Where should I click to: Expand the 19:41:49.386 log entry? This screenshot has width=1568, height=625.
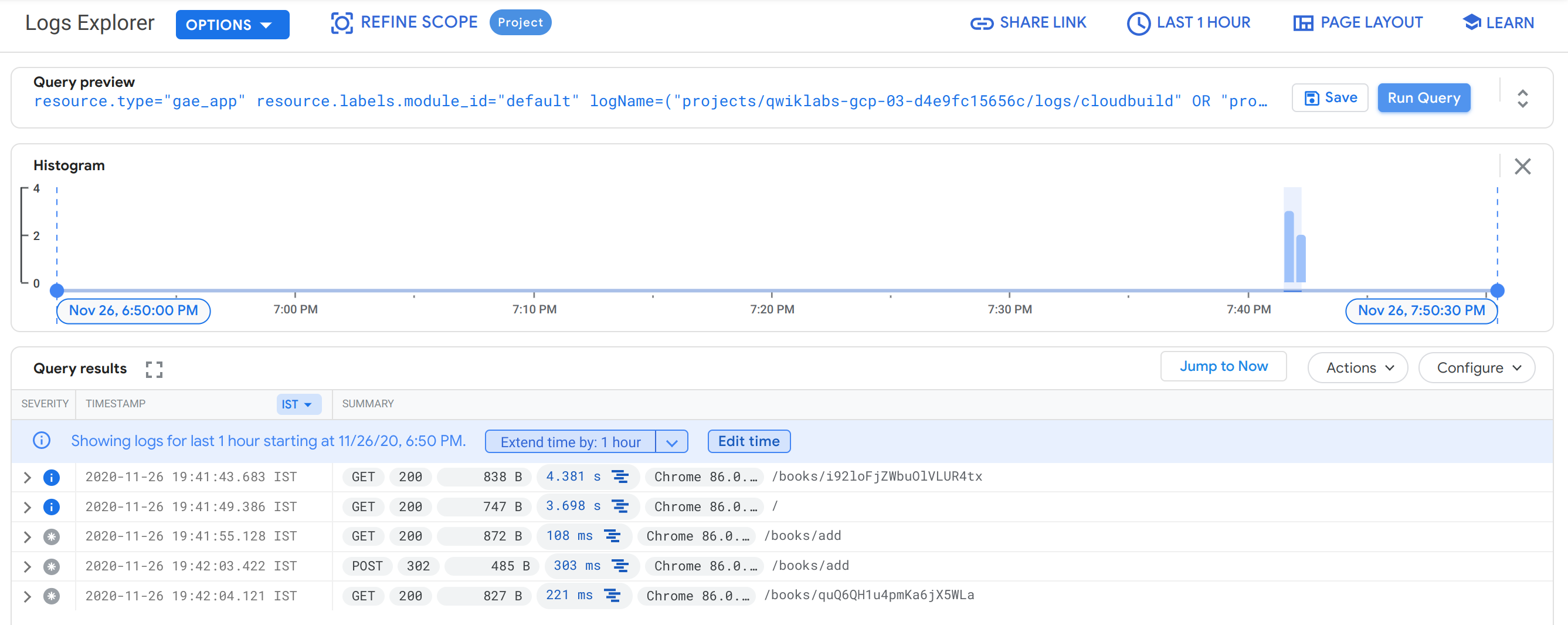click(27, 507)
